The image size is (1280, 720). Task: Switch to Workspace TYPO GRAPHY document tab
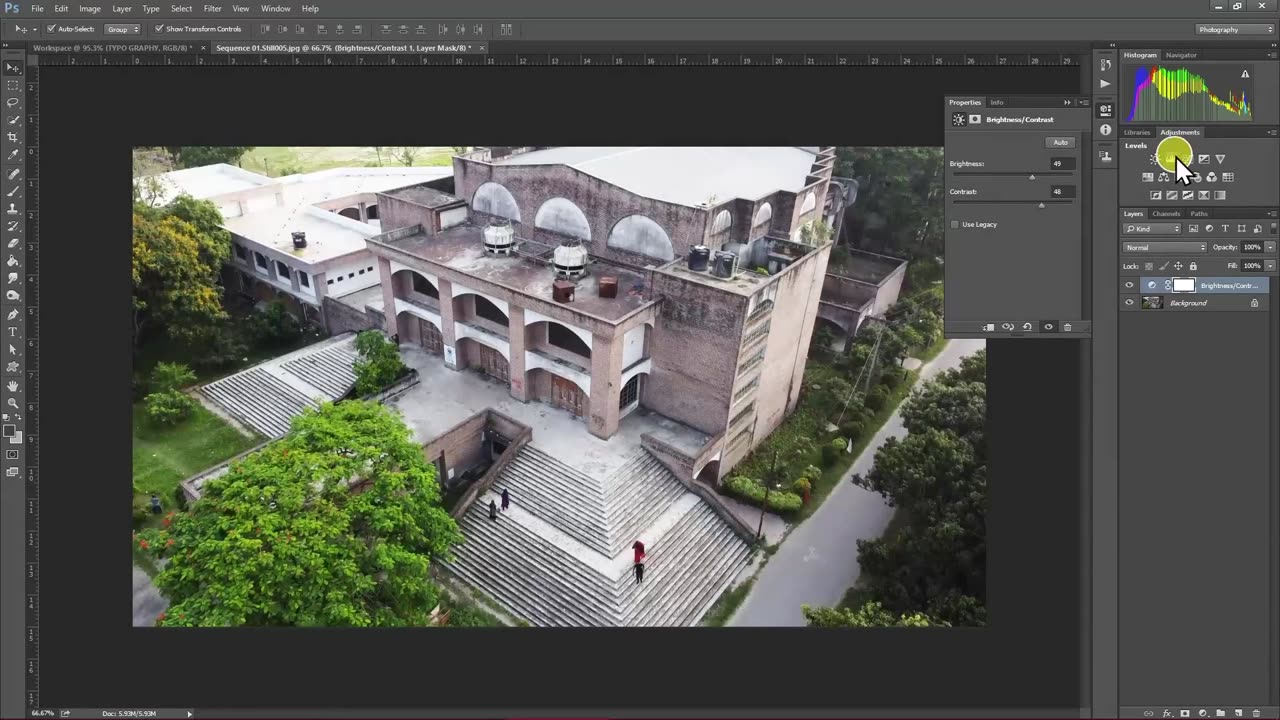(x=113, y=47)
